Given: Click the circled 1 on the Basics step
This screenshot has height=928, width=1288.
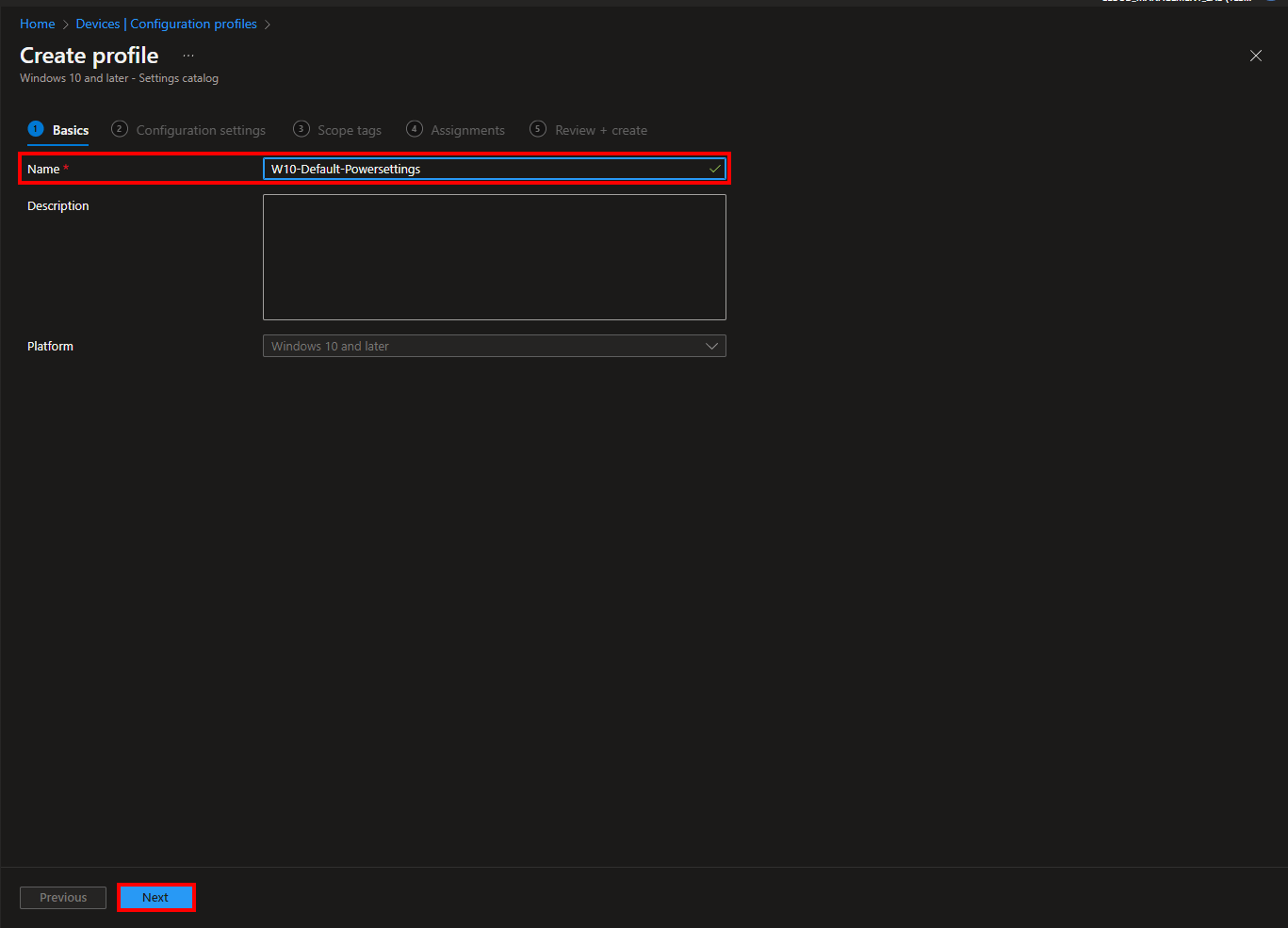Looking at the screenshot, I should (x=35, y=128).
